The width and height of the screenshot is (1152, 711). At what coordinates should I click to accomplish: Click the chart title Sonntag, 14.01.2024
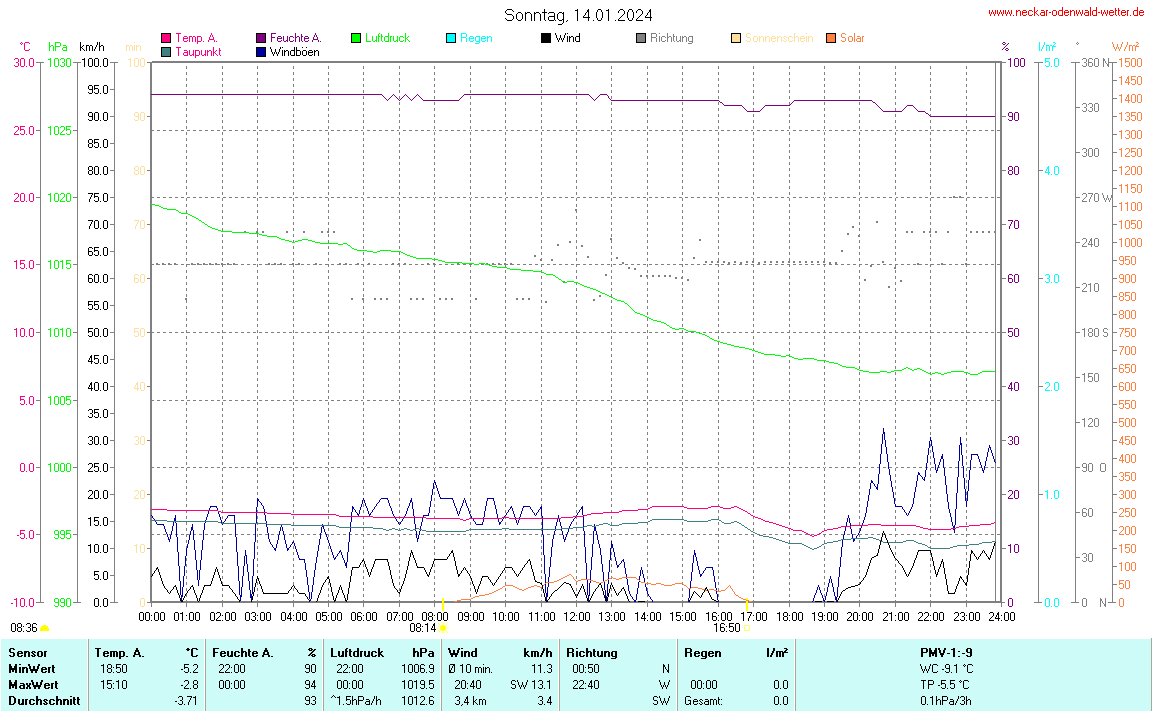(579, 15)
